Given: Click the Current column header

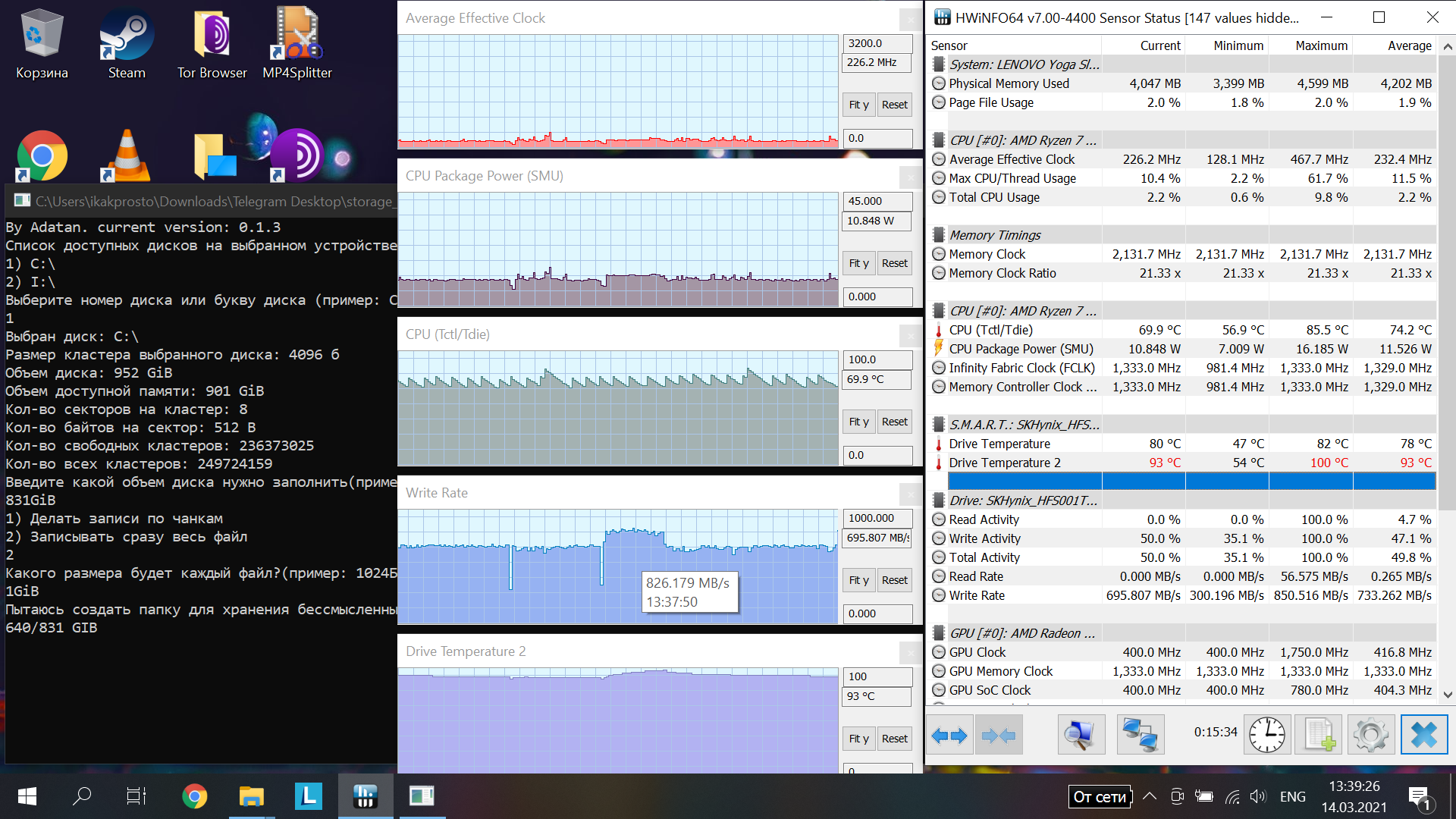Looking at the screenshot, I should tap(1144, 45).
